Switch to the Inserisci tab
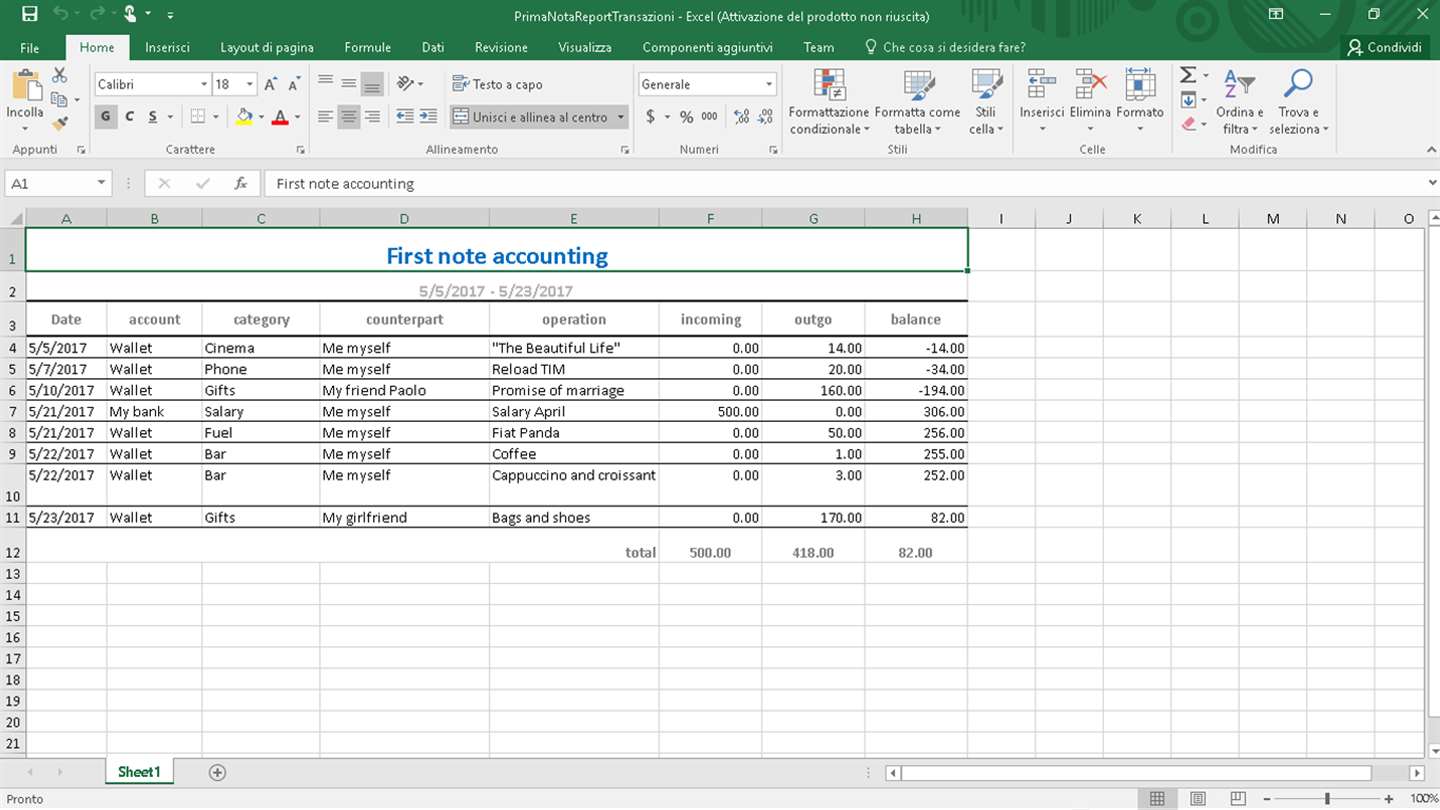Viewport: 1440px width, 810px height. (x=167, y=47)
